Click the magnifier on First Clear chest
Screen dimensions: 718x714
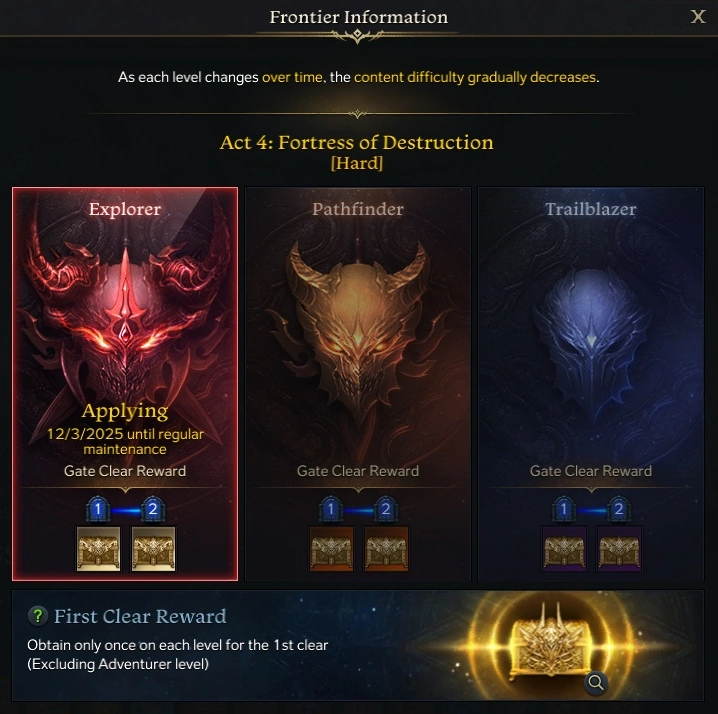point(596,683)
